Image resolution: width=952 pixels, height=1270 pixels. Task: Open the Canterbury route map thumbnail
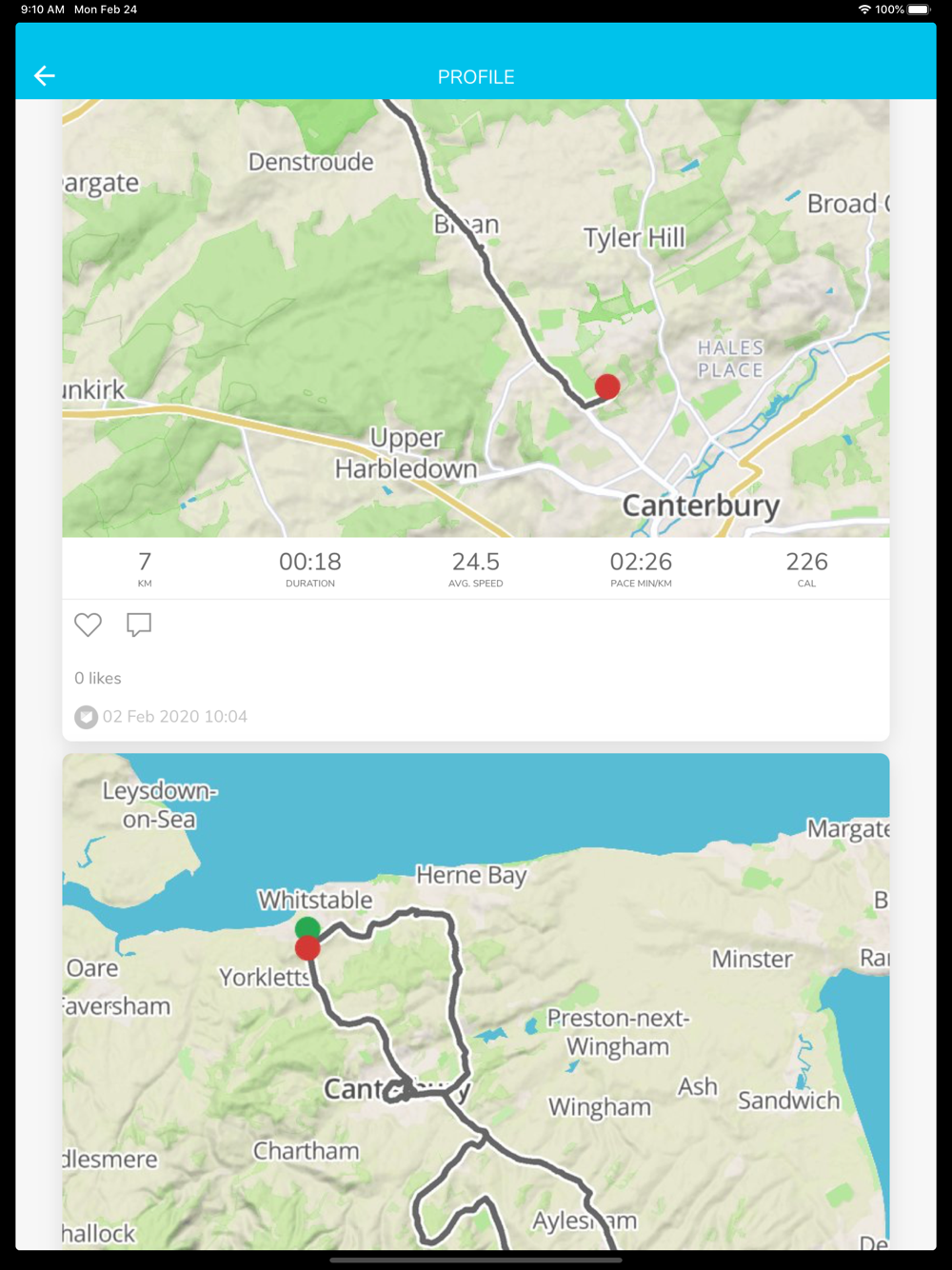click(476, 318)
